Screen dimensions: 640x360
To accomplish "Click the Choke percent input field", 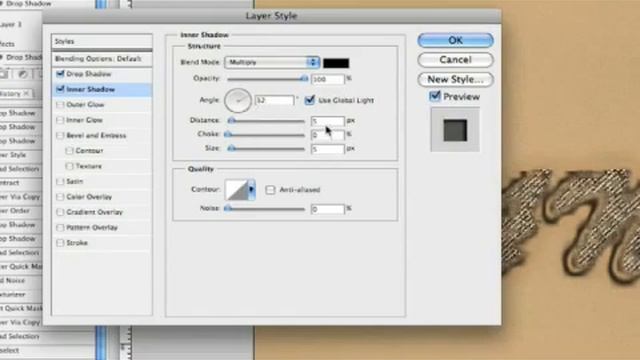I will 328,135.
